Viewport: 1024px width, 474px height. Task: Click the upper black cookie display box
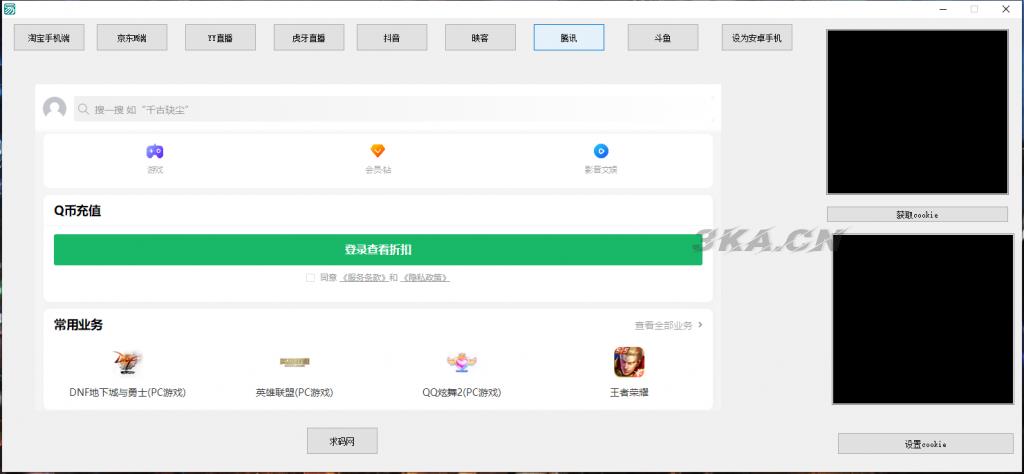(917, 112)
